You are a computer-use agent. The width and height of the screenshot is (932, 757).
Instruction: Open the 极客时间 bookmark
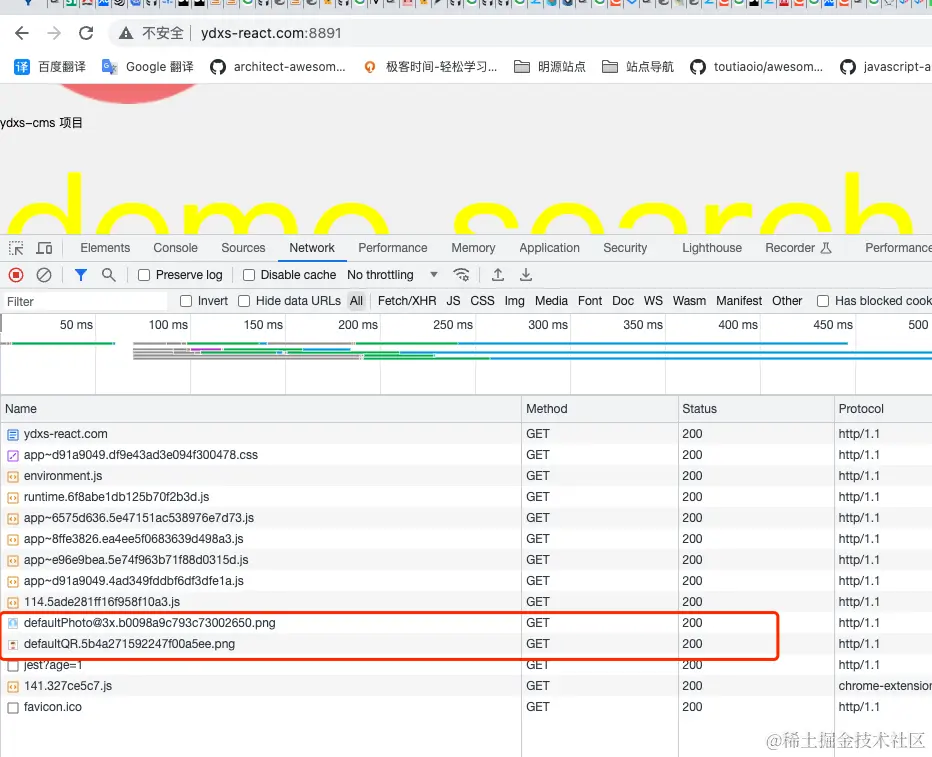pyautogui.click(x=430, y=67)
